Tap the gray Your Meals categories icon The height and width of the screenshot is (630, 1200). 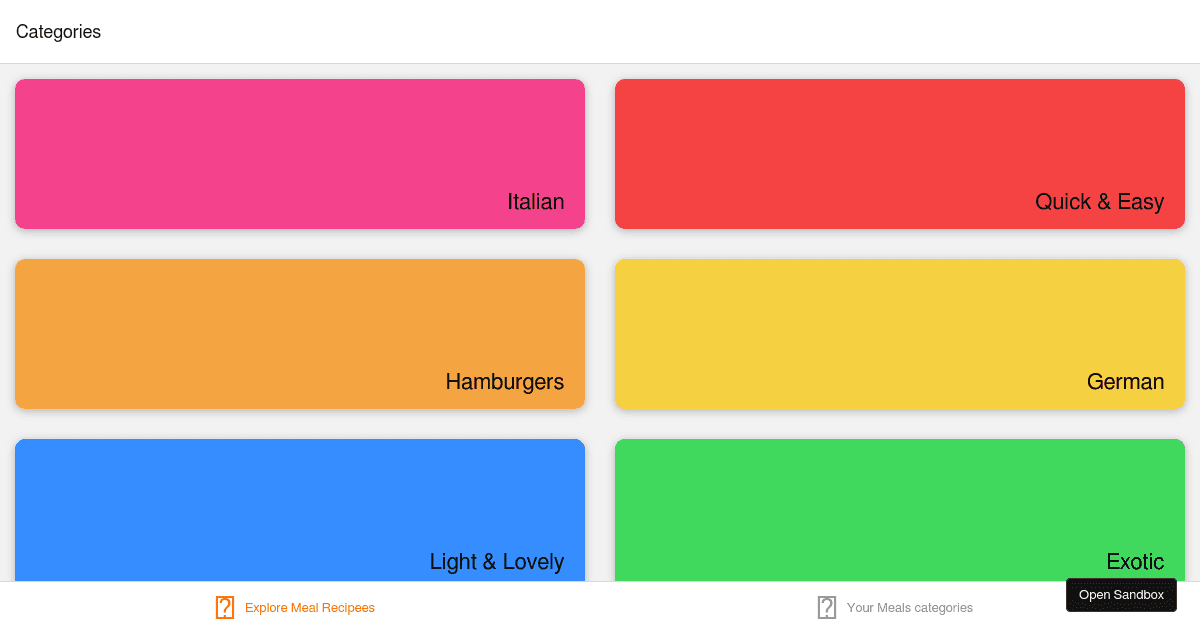(826, 607)
